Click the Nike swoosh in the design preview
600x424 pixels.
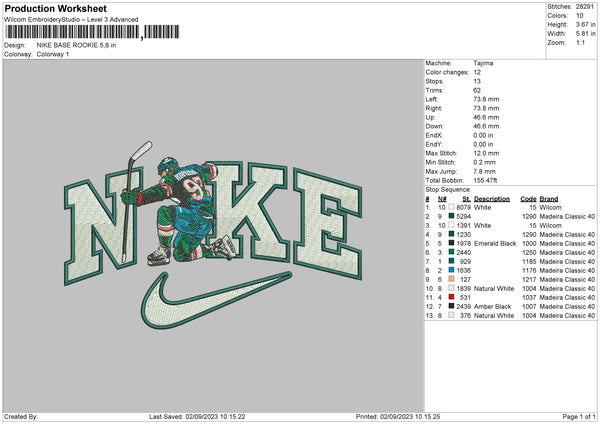[x=216, y=300]
